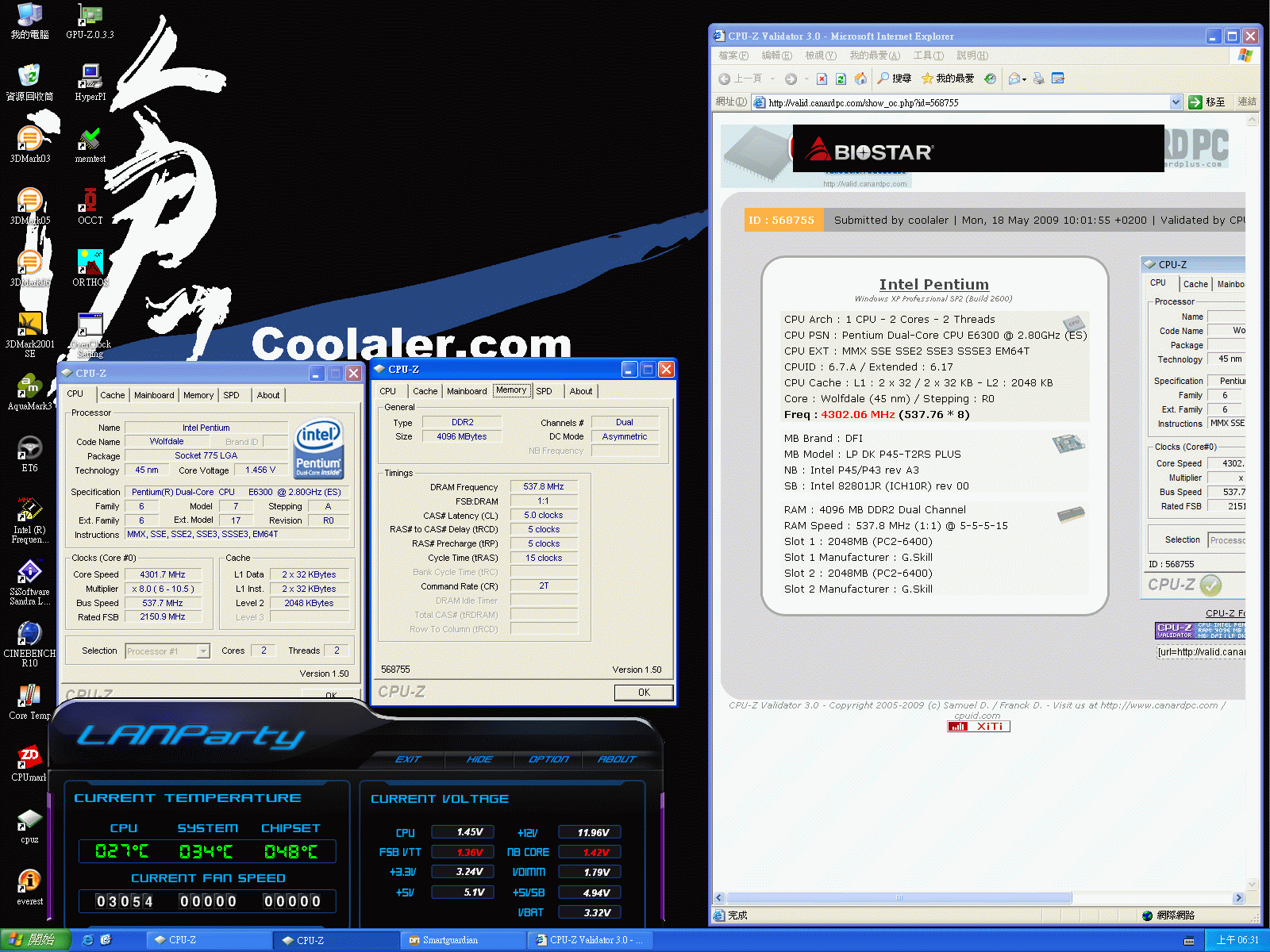Click the IE quick launch icon in taskbar
The image size is (1270, 952).
point(87,940)
